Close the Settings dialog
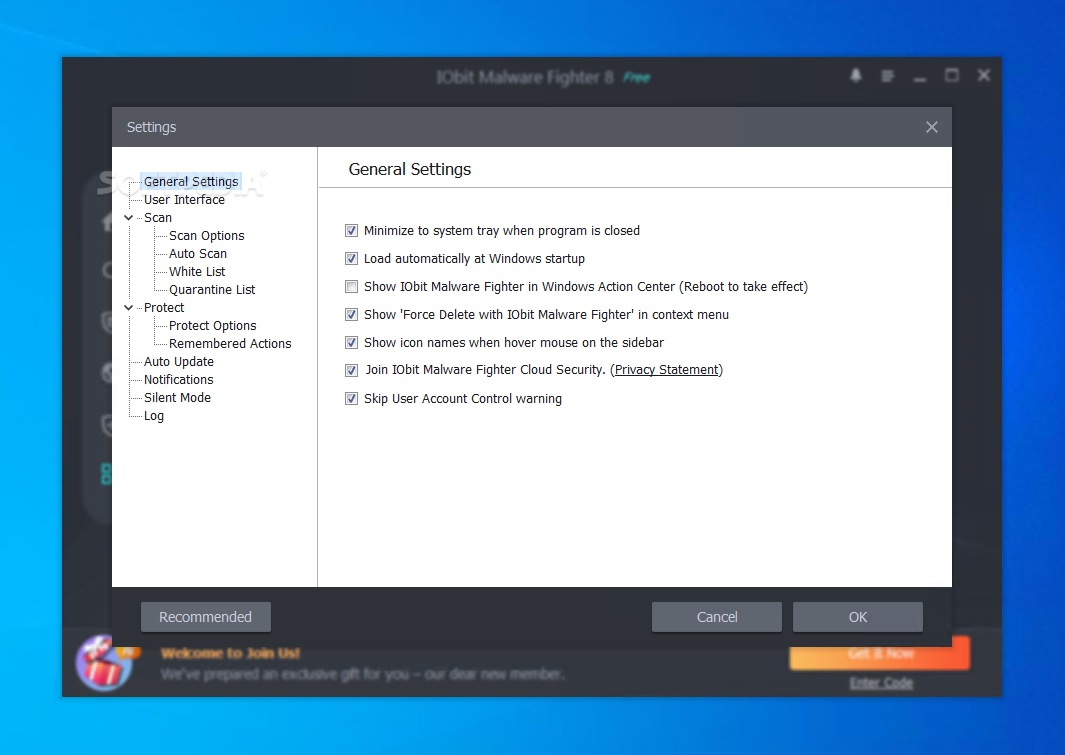Image resolution: width=1065 pixels, height=755 pixels. pos(932,127)
